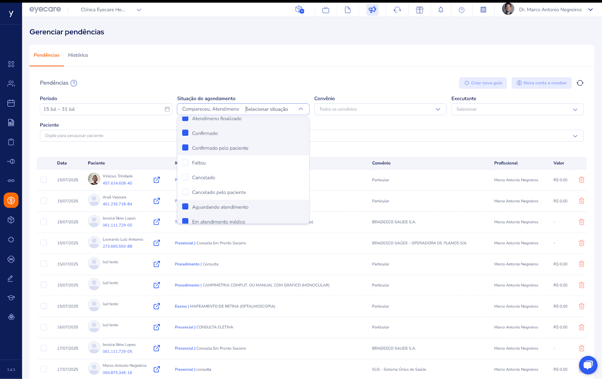The height and width of the screenshot is (379, 602).
Task: Check Cancelado pelo paciente option
Action: [x=185, y=192]
